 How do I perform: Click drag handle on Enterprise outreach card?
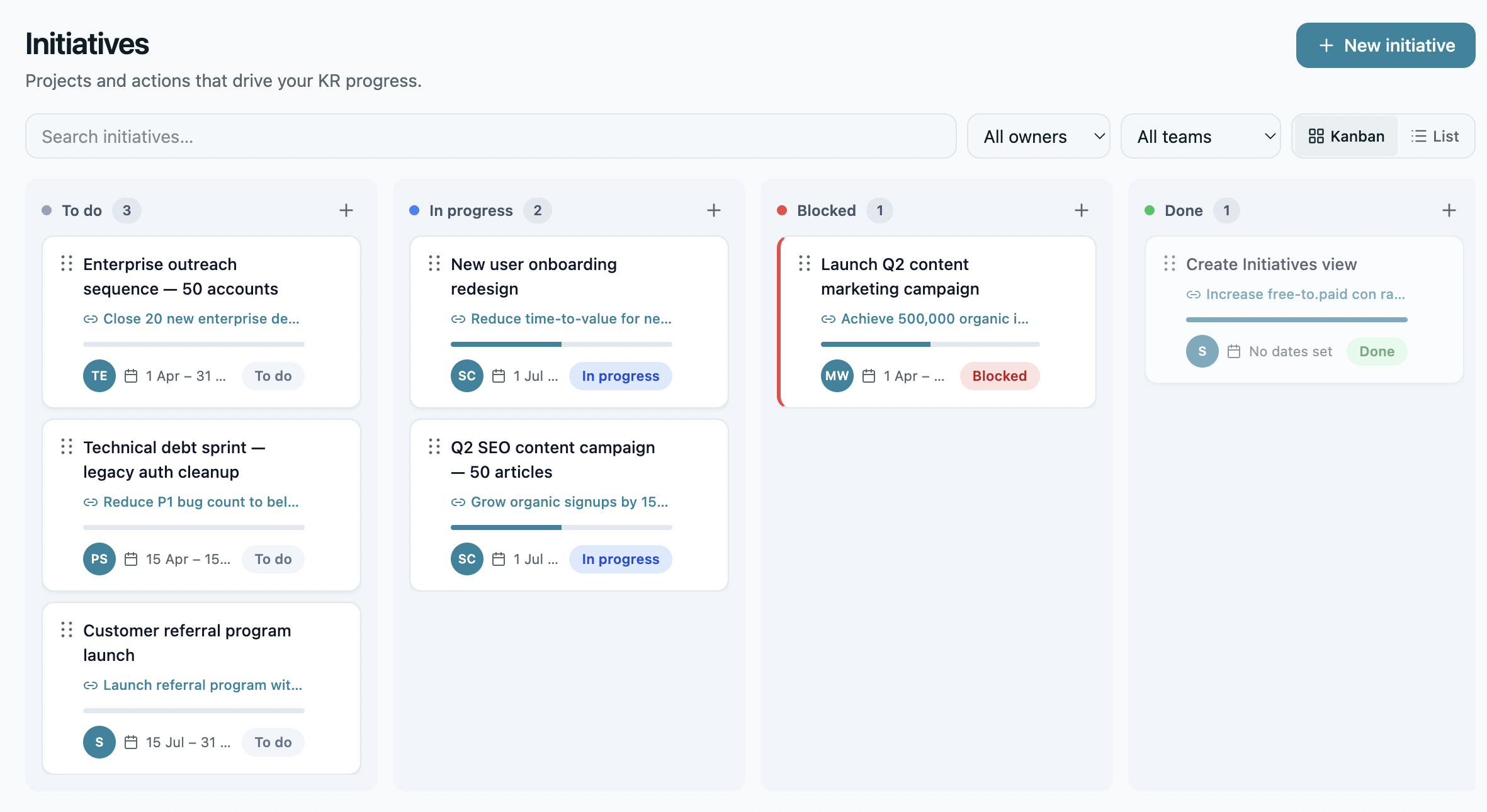[67, 263]
